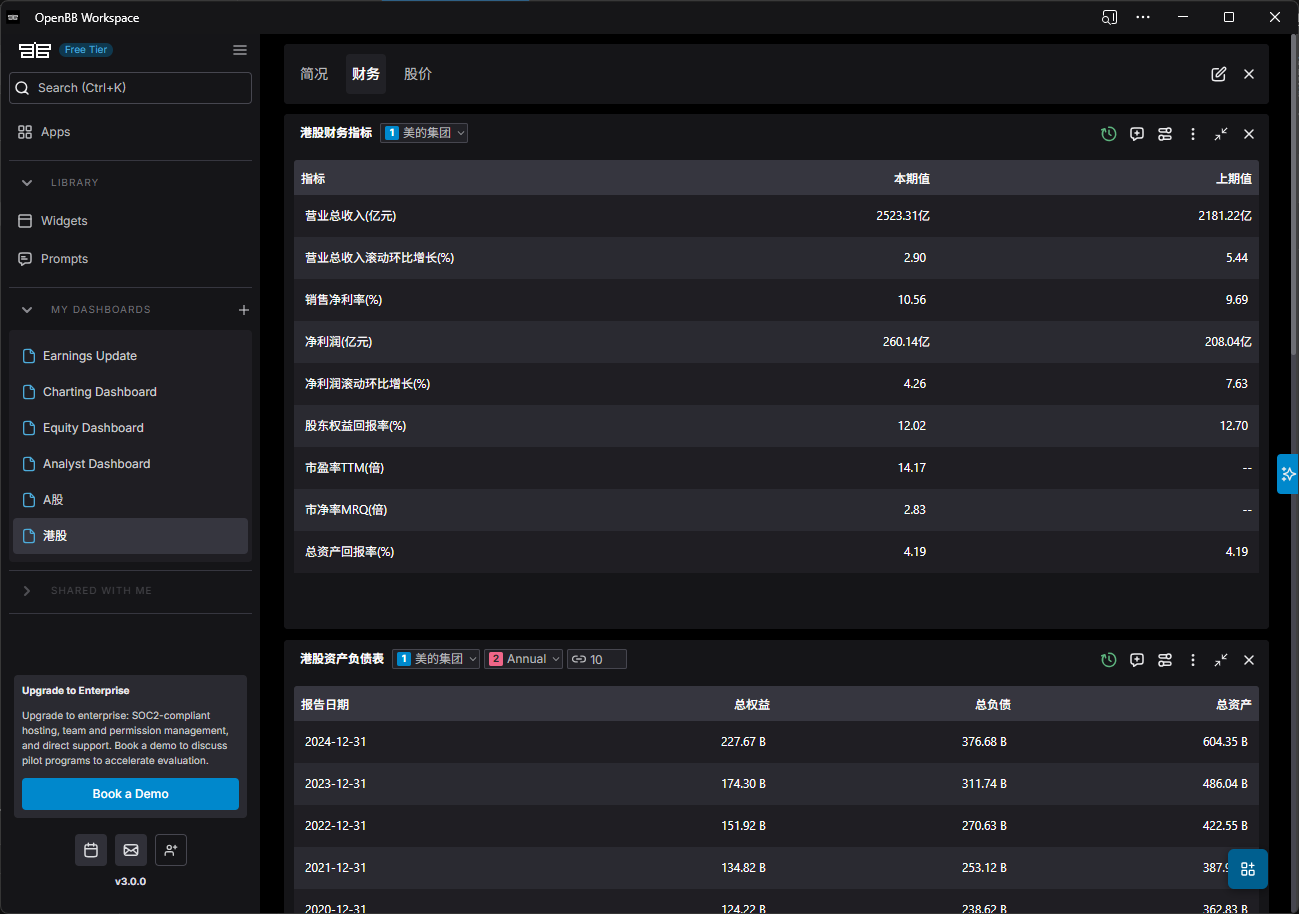
Task: Add a new dashboard with plus icon
Action: 244,310
